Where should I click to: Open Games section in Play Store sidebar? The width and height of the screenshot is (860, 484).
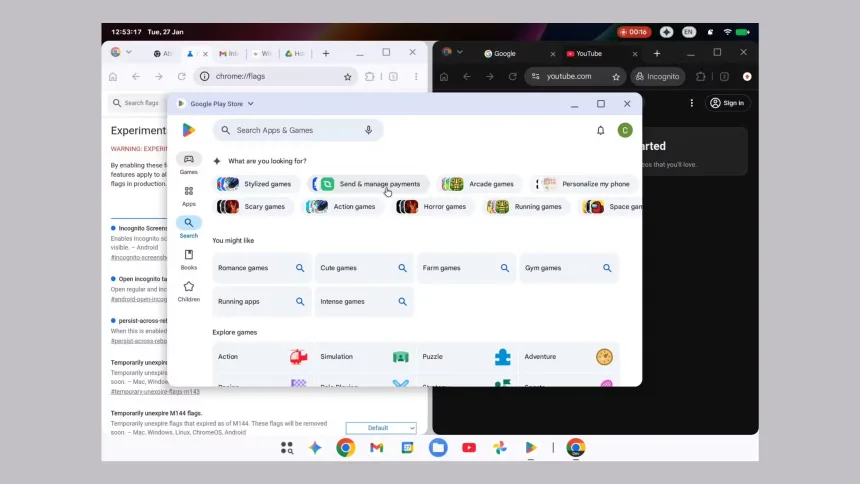189,164
